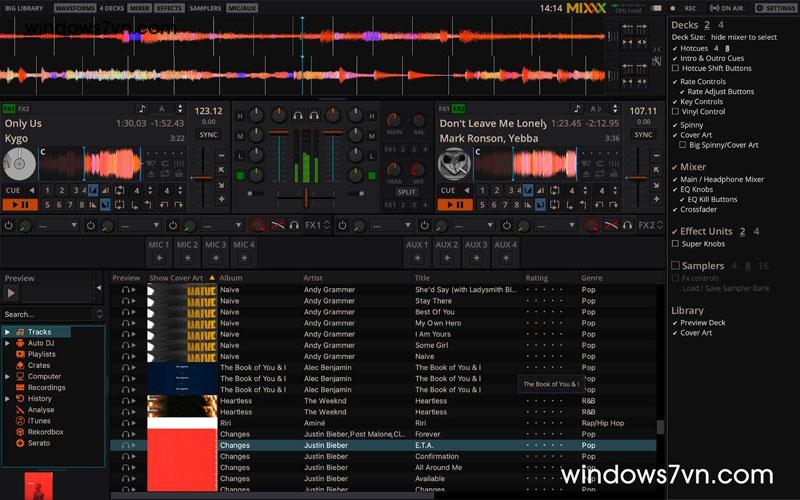Toggle MIXER in top bar
800x500 pixels.
click(139, 8)
